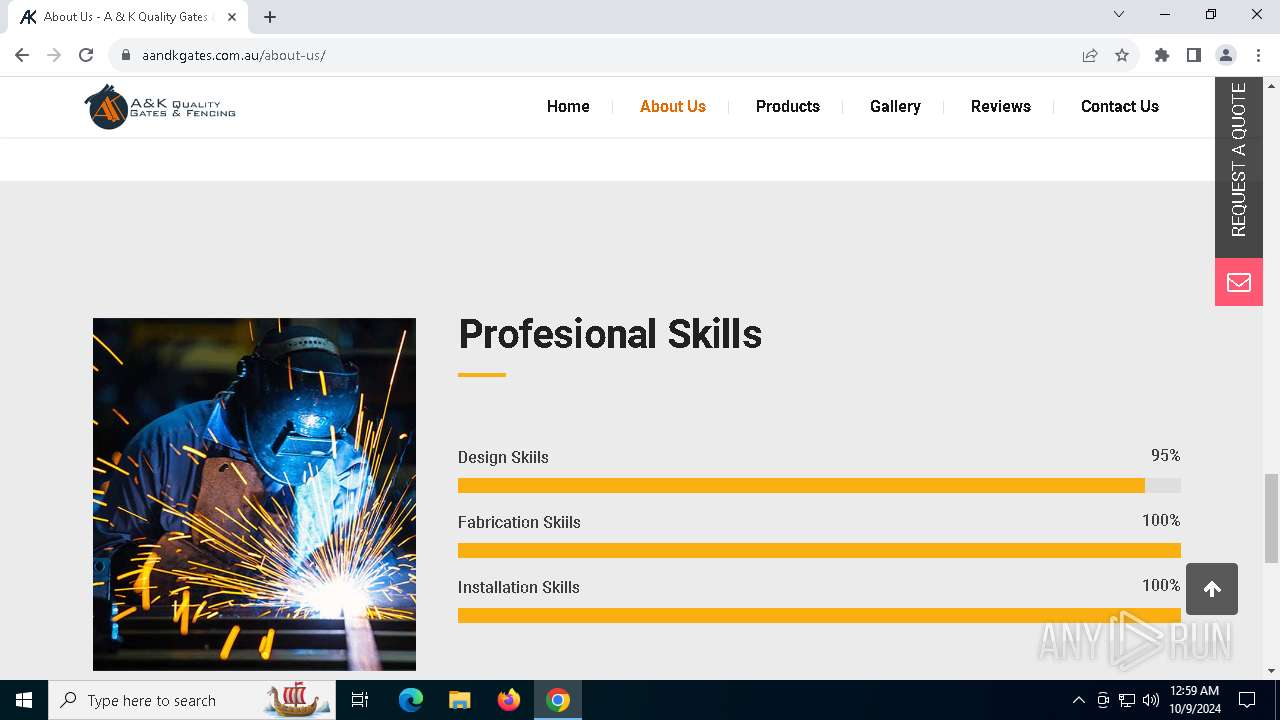Open the Chrome profile avatar

click(x=1226, y=55)
